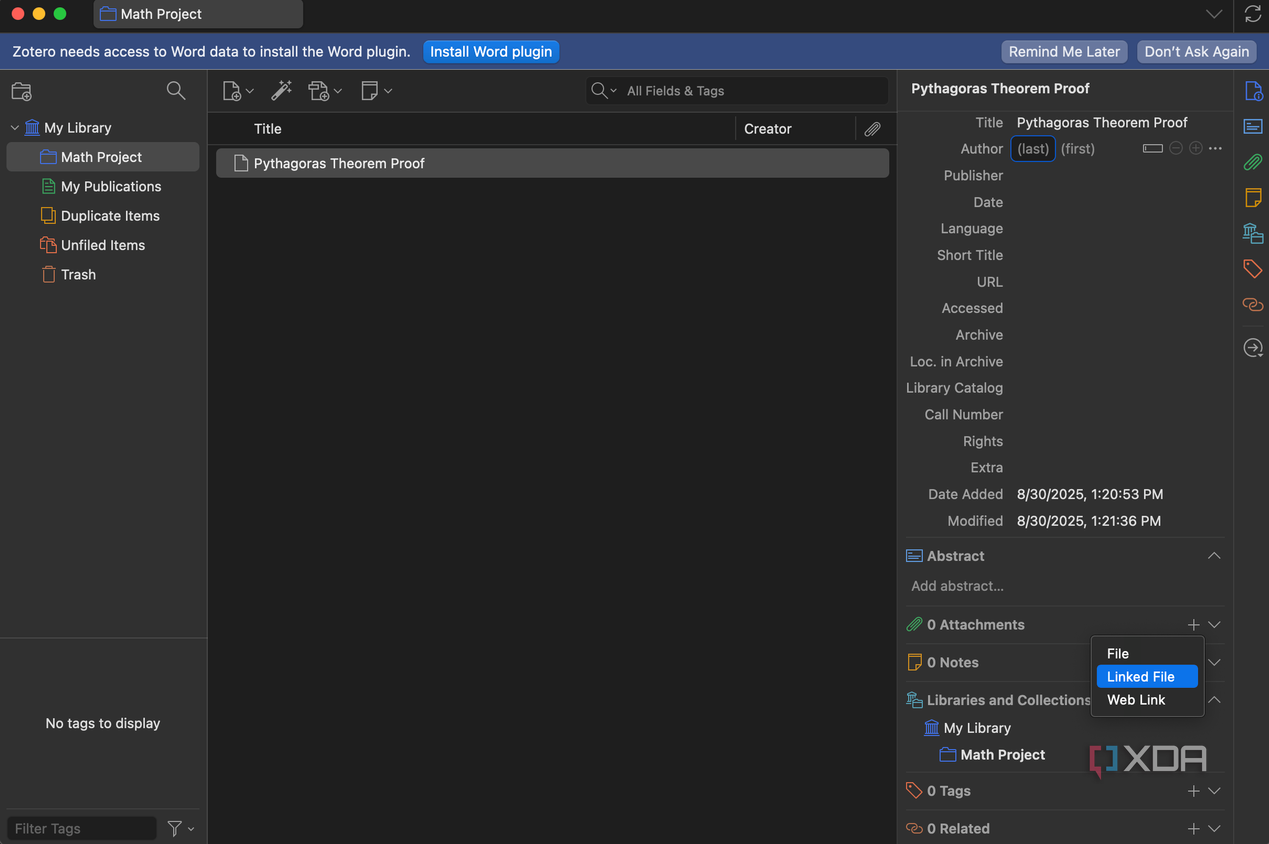Screen dimensions: 1269x844
Task: Click the plus button in Related section
Action: coord(1193,829)
